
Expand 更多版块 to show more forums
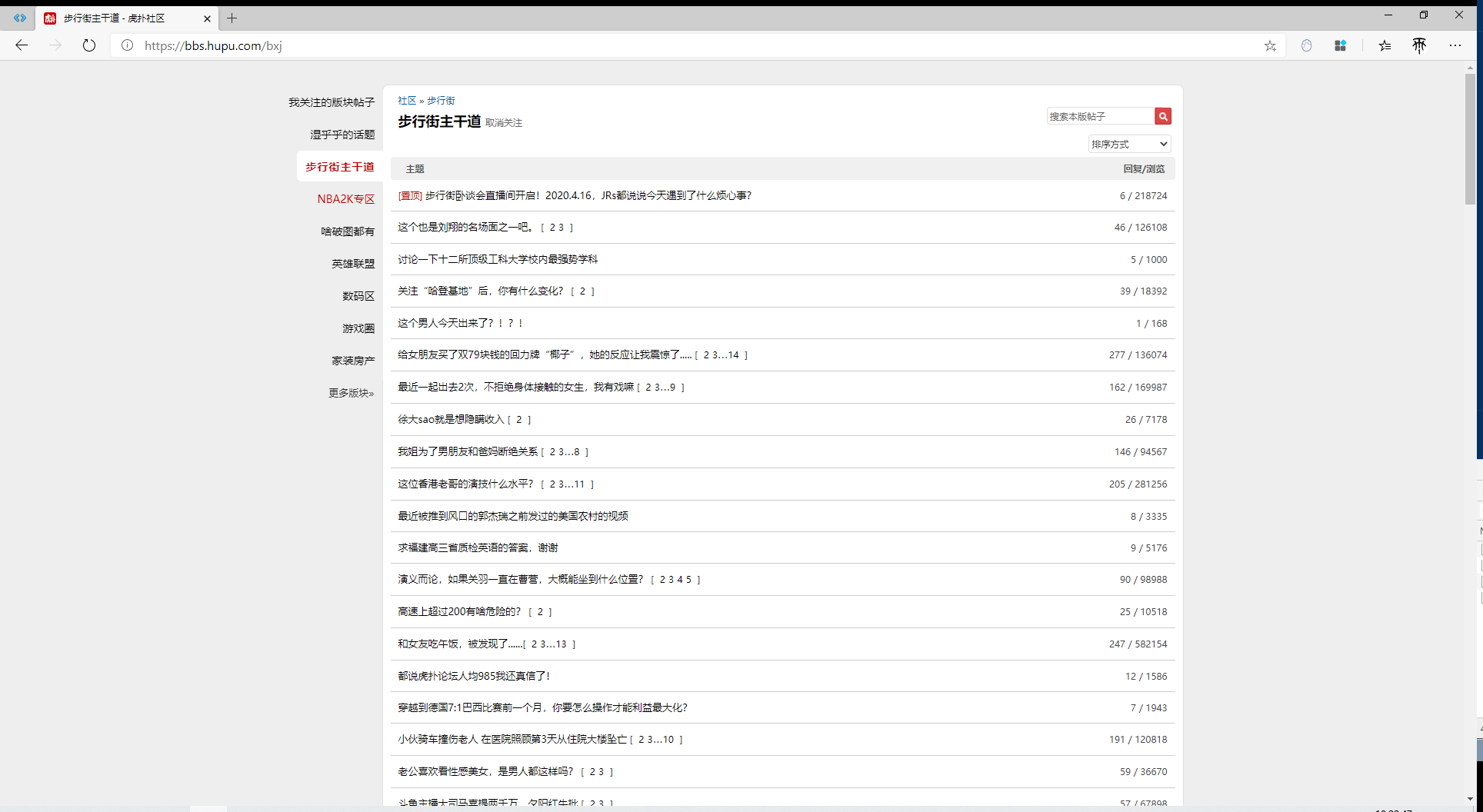point(351,393)
